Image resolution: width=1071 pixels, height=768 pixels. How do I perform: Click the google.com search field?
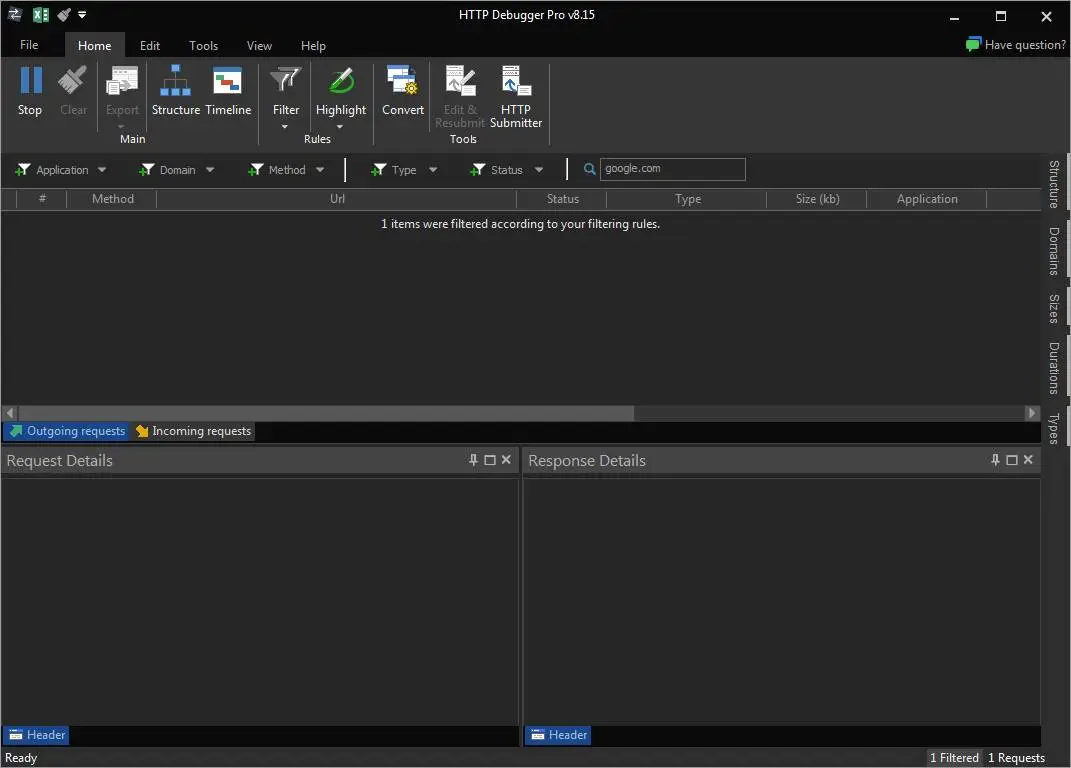(x=672, y=169)
